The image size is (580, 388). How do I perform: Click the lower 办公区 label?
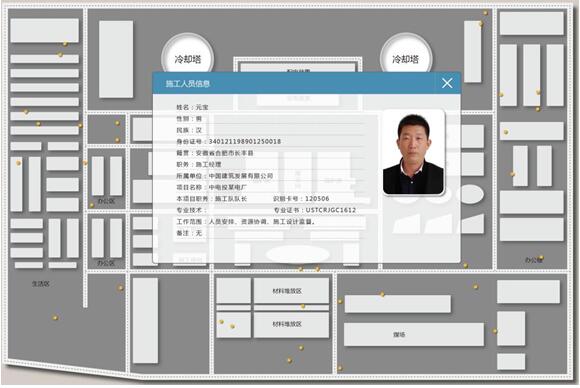[x=106, y=263]
